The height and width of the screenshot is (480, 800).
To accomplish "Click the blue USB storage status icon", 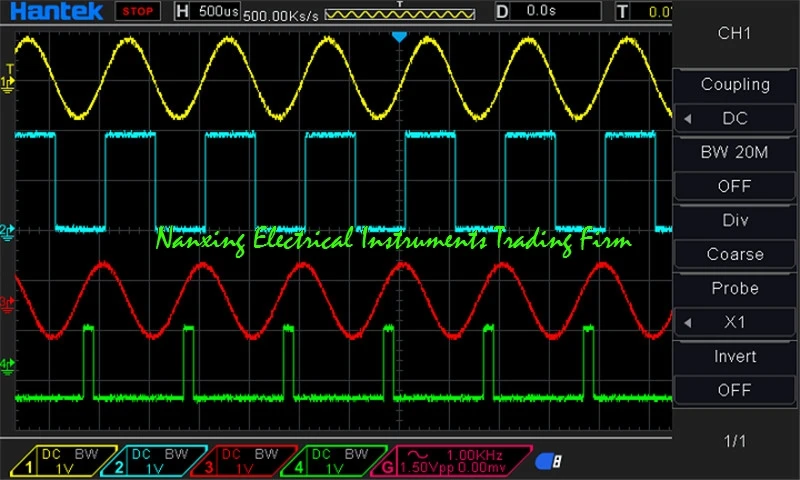I will [x=548, y=461].
